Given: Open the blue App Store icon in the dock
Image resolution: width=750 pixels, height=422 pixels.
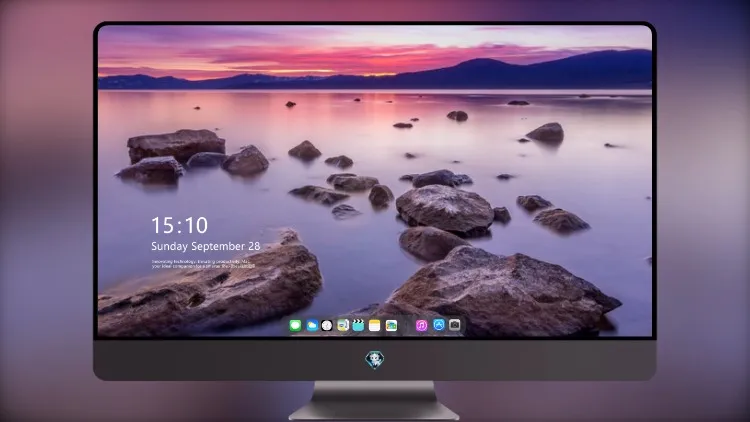Looking at the screenshot, I should (x=439, y=325).
